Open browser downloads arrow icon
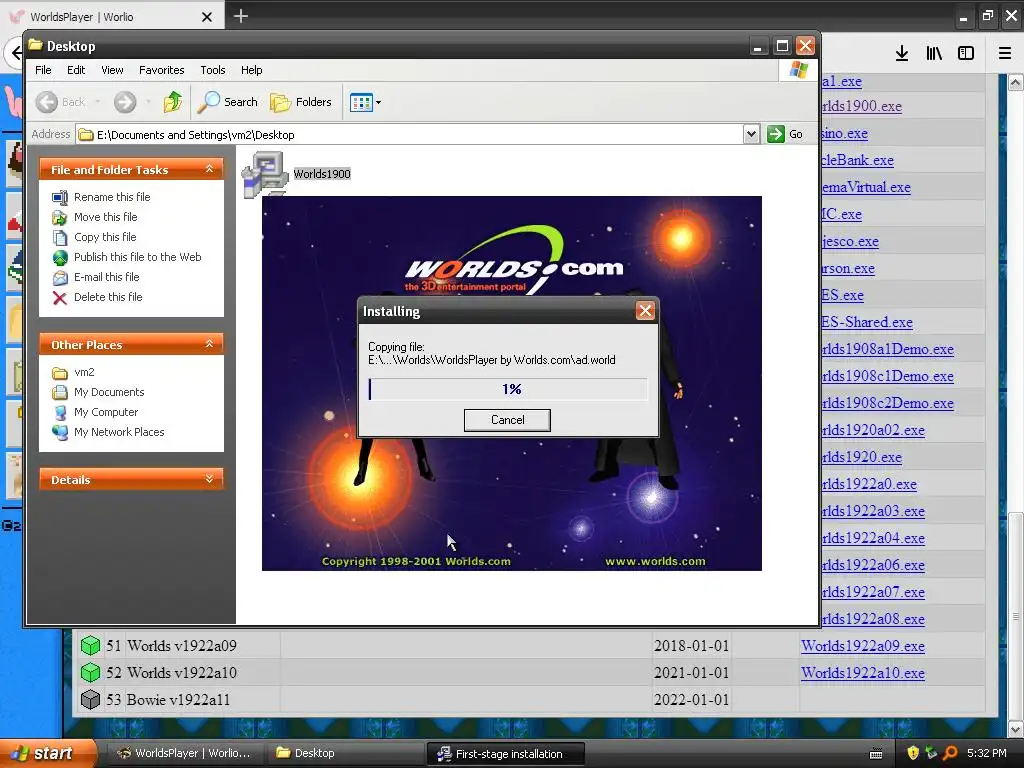This screenshot has width=1024, height=768. pyautogui.click(x=902, y=53)
